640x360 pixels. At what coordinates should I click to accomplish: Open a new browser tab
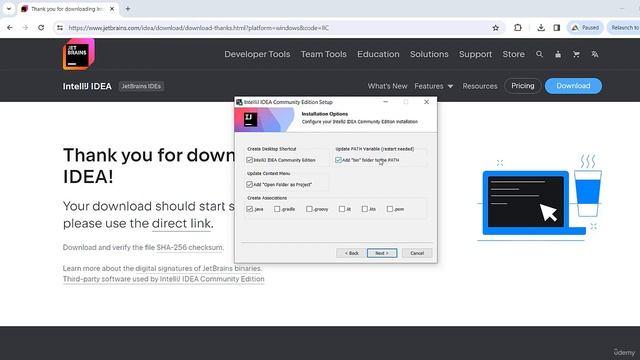tap(128, 9)
